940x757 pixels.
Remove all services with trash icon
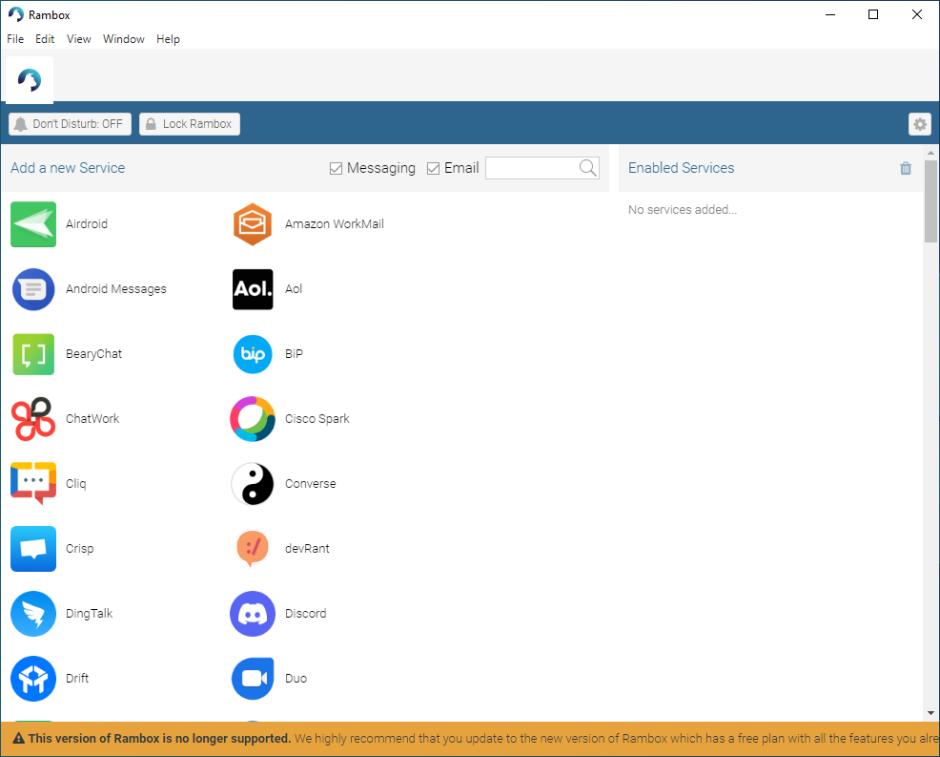[905, 168]
